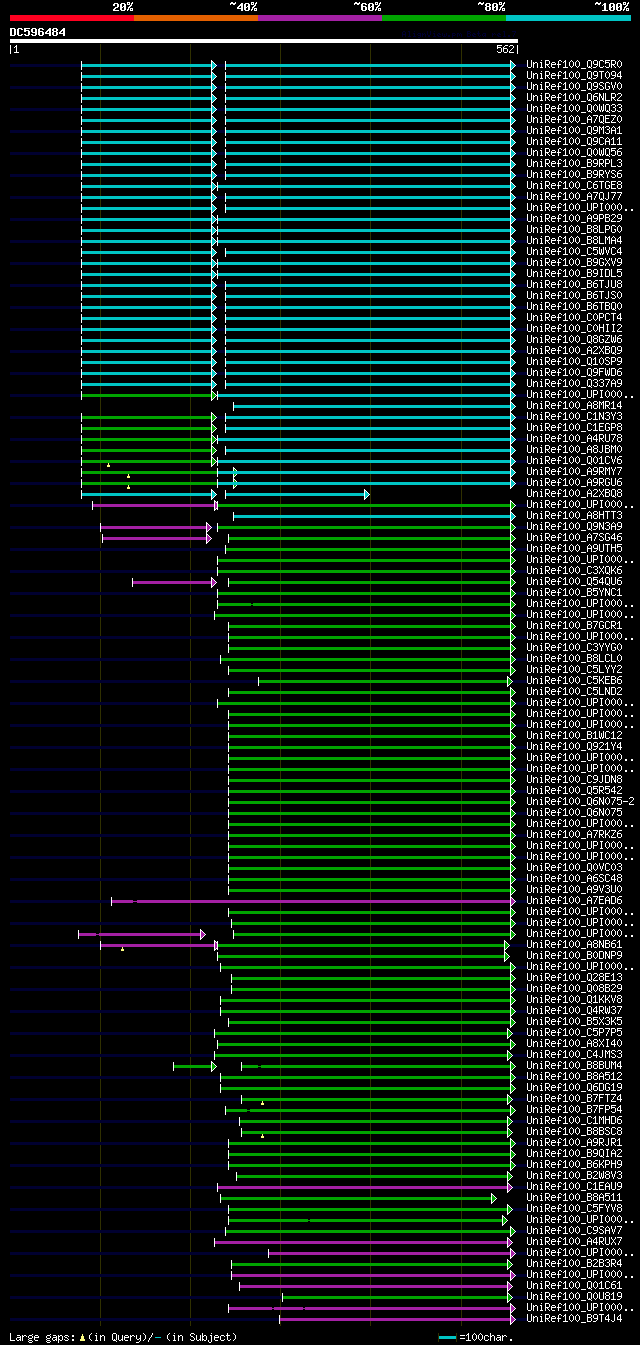This screenshot has height=1345, width=640.
Task: Click hit label UniRef100_Q9M3A1
Action: click(x=574, y=130)
